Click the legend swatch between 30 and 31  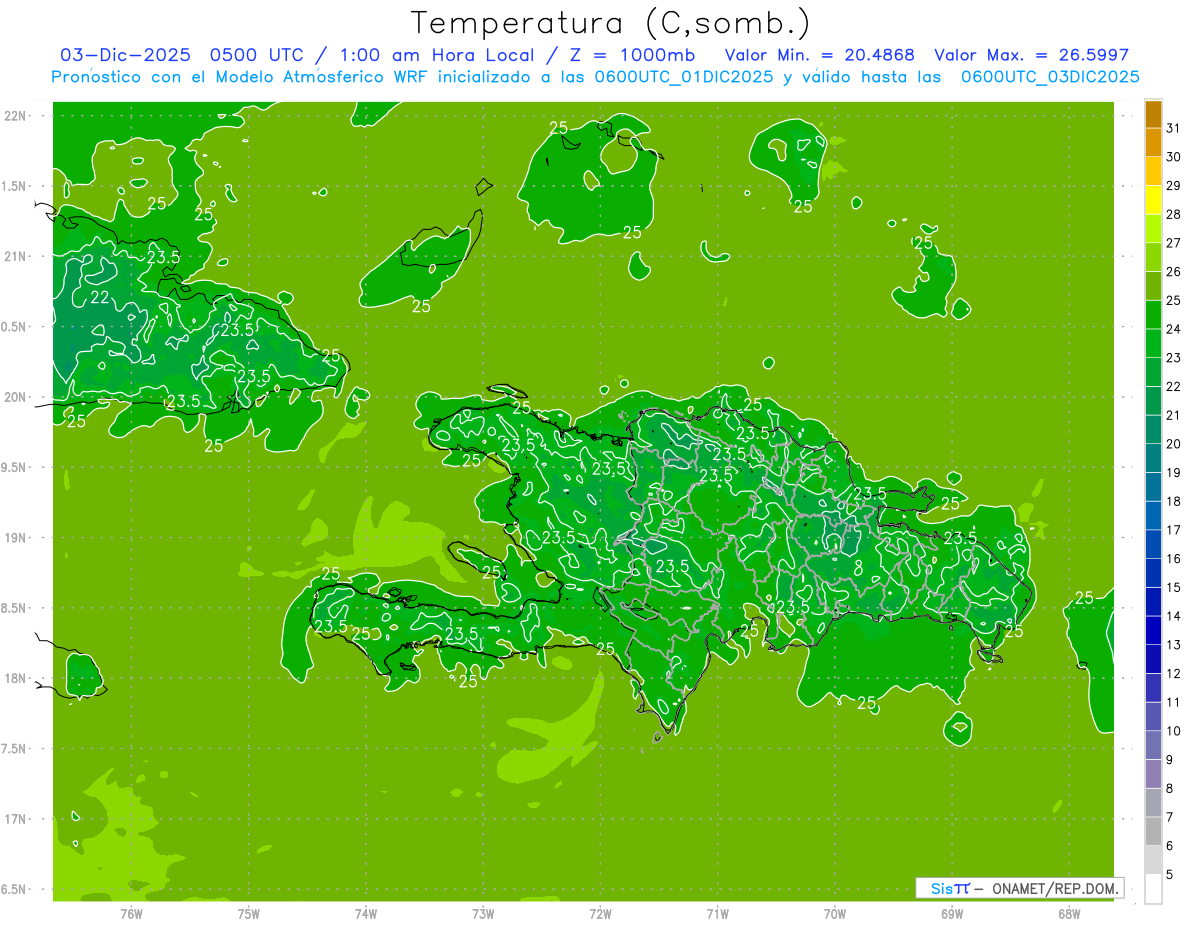[x=1153, y=142]
